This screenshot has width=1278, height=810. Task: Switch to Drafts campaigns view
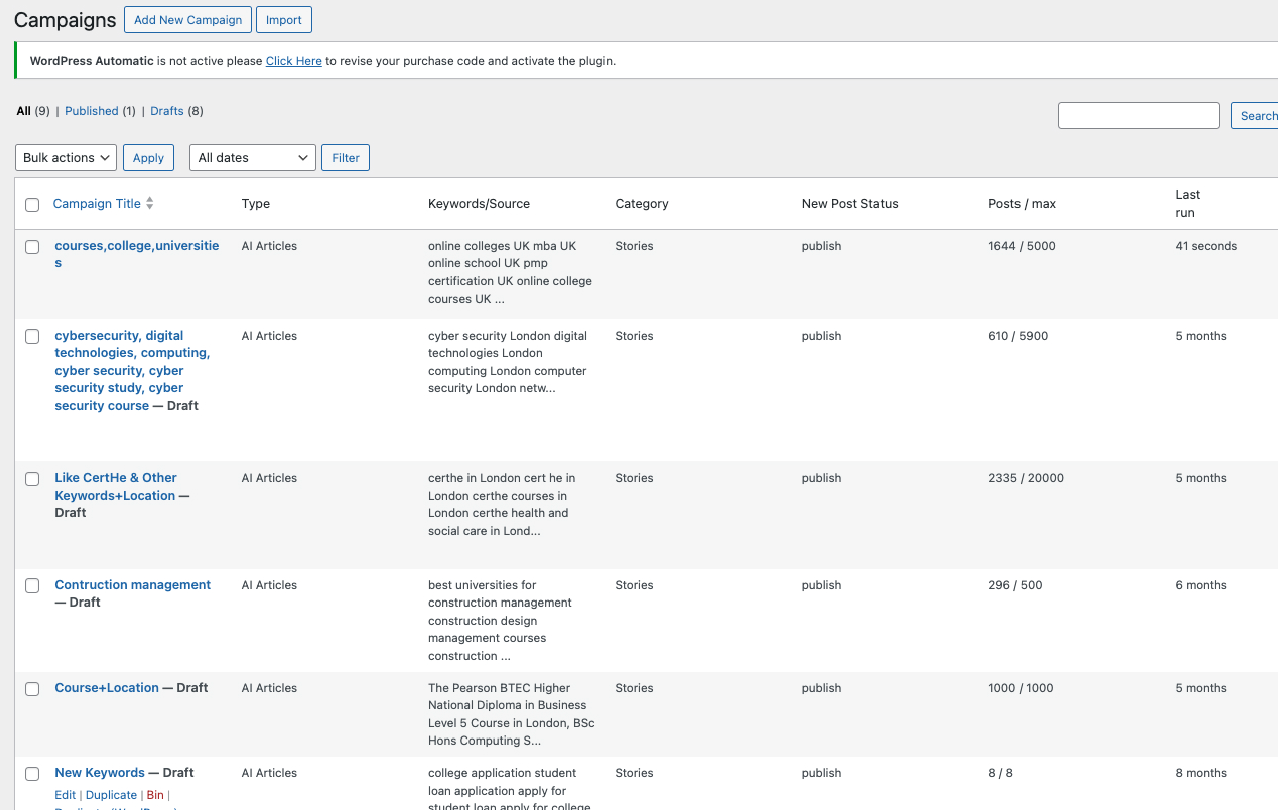pos(167,111)
